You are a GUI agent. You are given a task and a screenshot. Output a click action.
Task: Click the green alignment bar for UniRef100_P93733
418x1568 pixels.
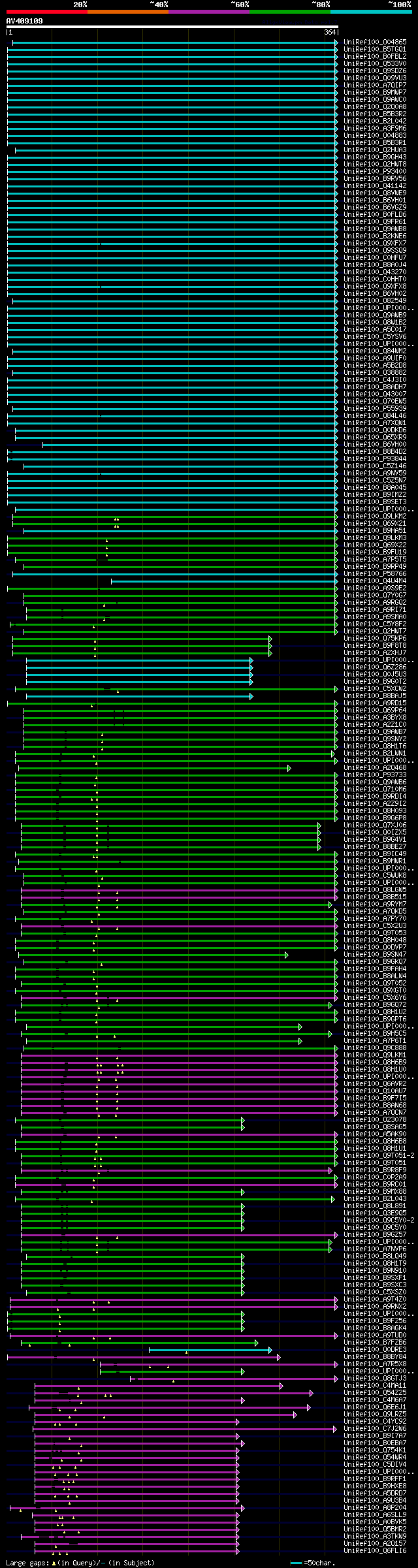[176, 775]
